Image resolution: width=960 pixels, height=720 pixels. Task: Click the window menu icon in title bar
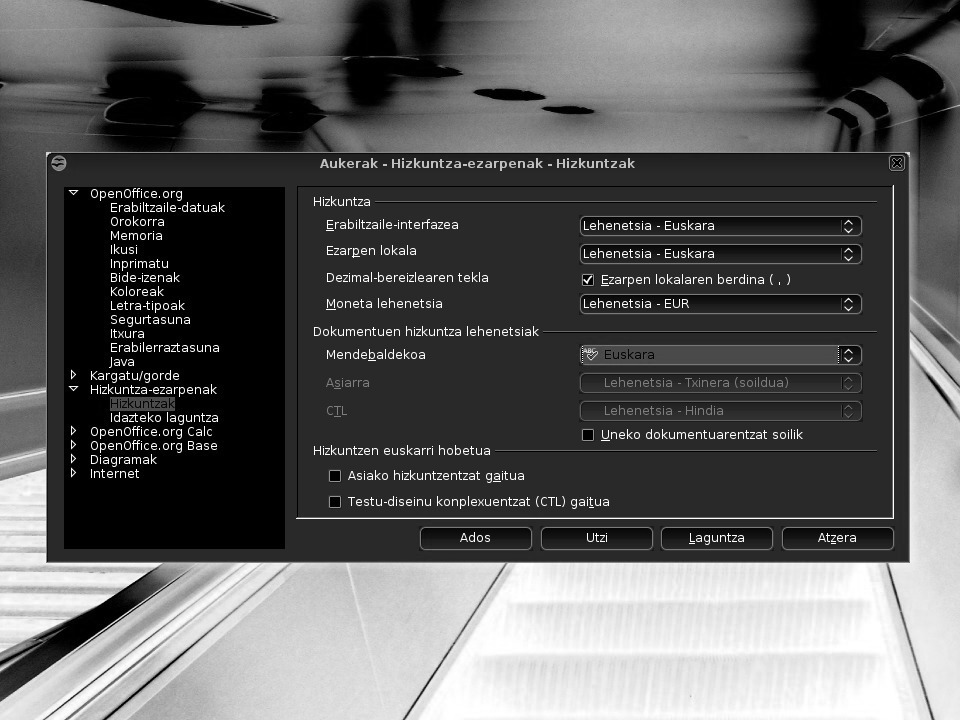(x=59, y=163)
